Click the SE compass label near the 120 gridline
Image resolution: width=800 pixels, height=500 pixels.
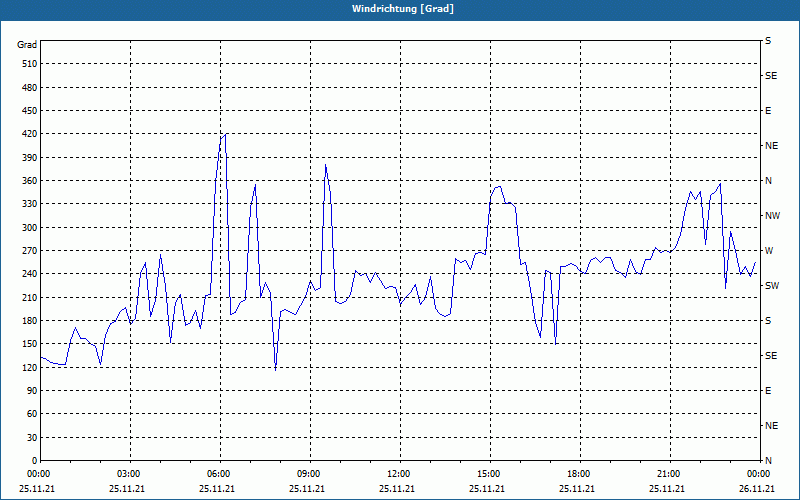(x=771, y=356)
